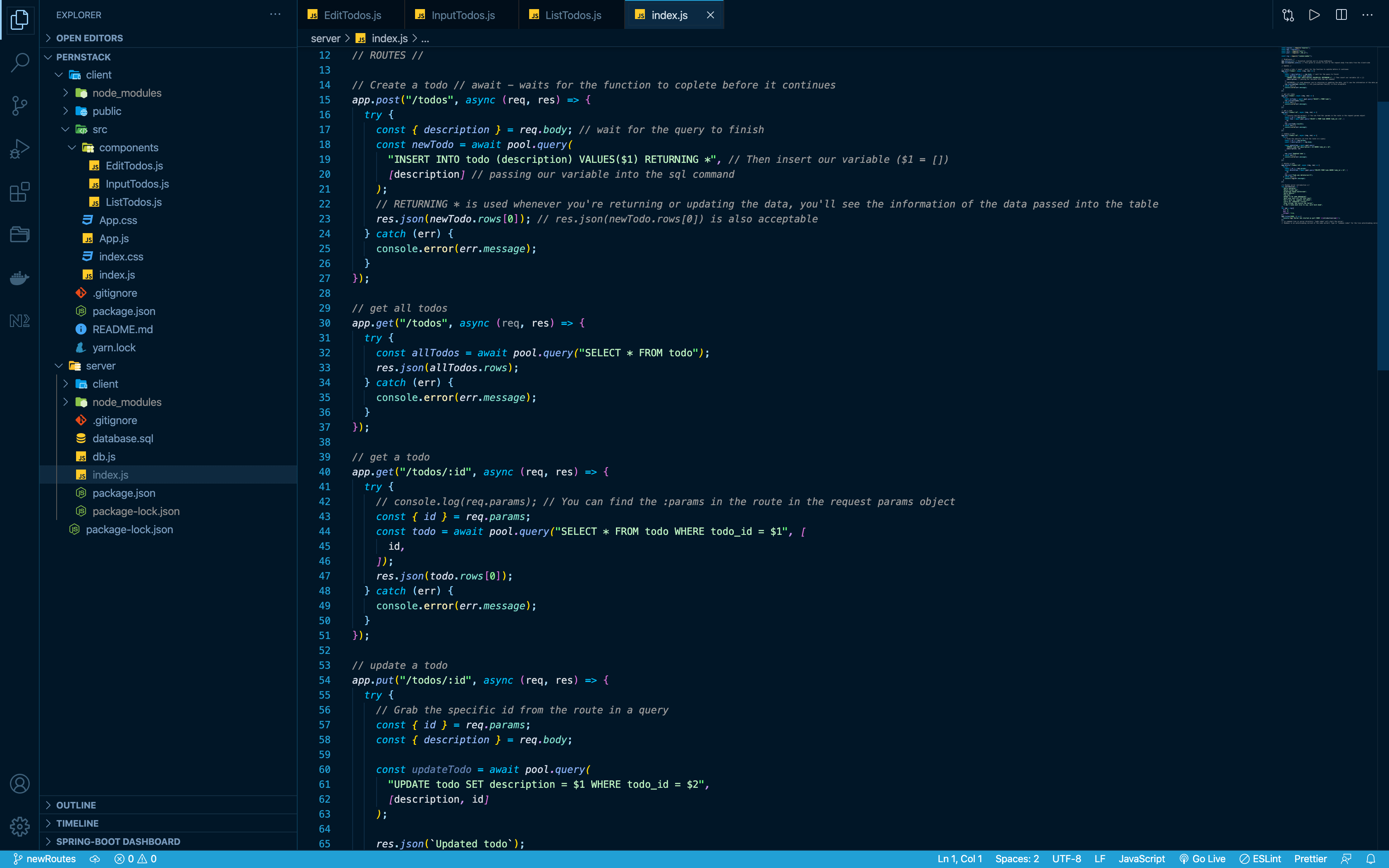Collapse the components folder
This screenshot has width=1389, height=868.
[168, 148]
